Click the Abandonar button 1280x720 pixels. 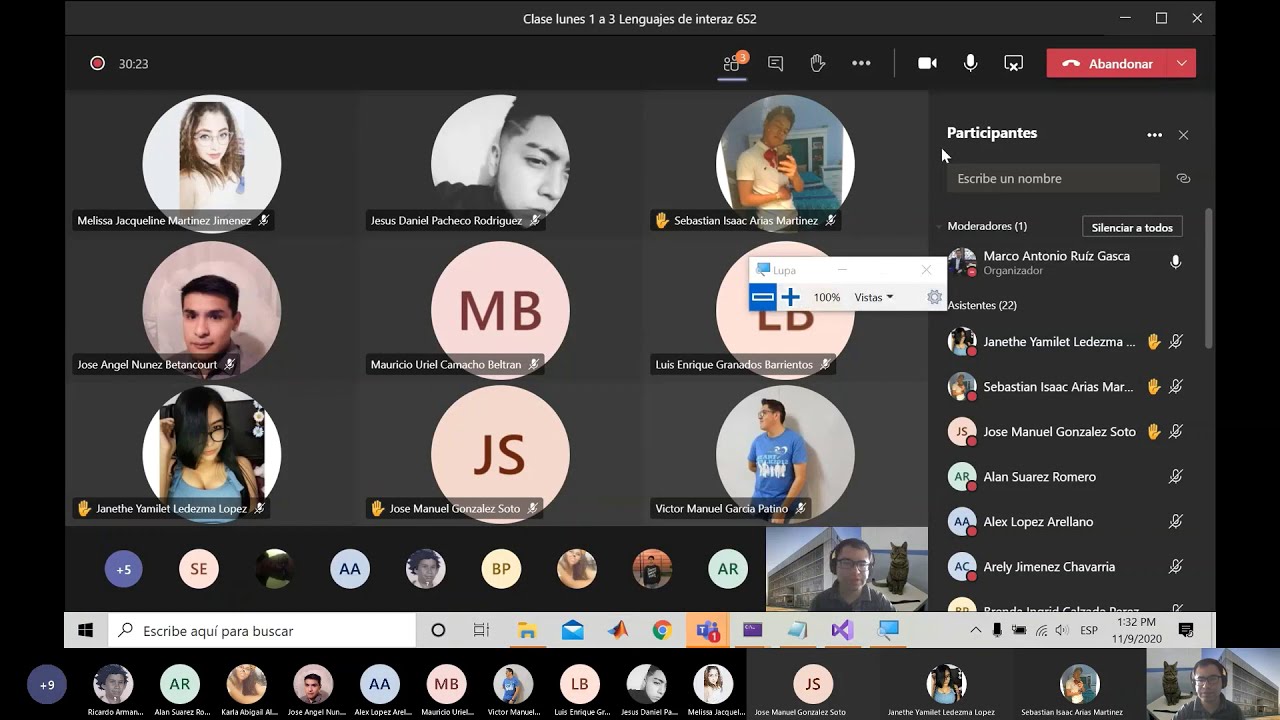[x=1108, y=63]
